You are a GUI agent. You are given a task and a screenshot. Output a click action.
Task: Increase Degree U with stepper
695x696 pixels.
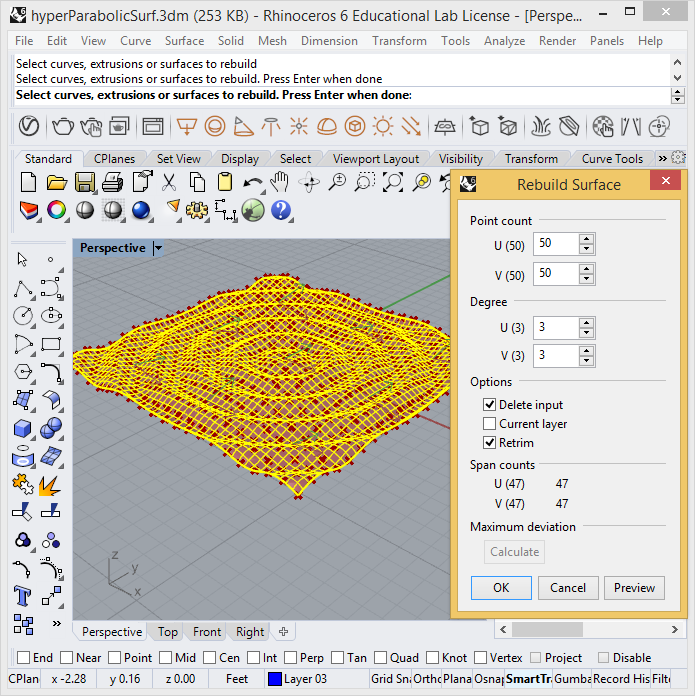pos(586,323)
